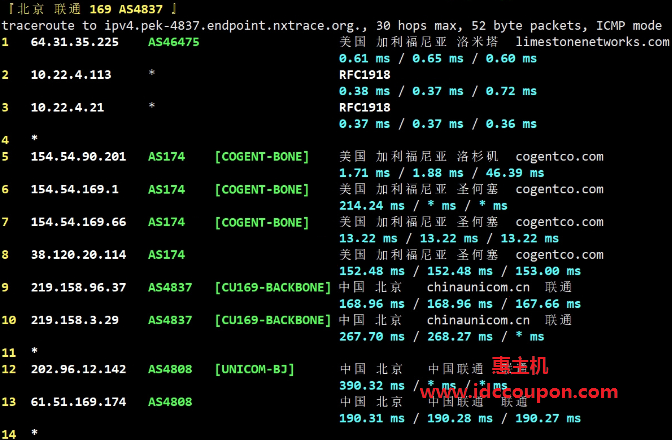Click IP address 154.54.169.66
The width and height of the screenshot is (672, 440).
[78, 222]
